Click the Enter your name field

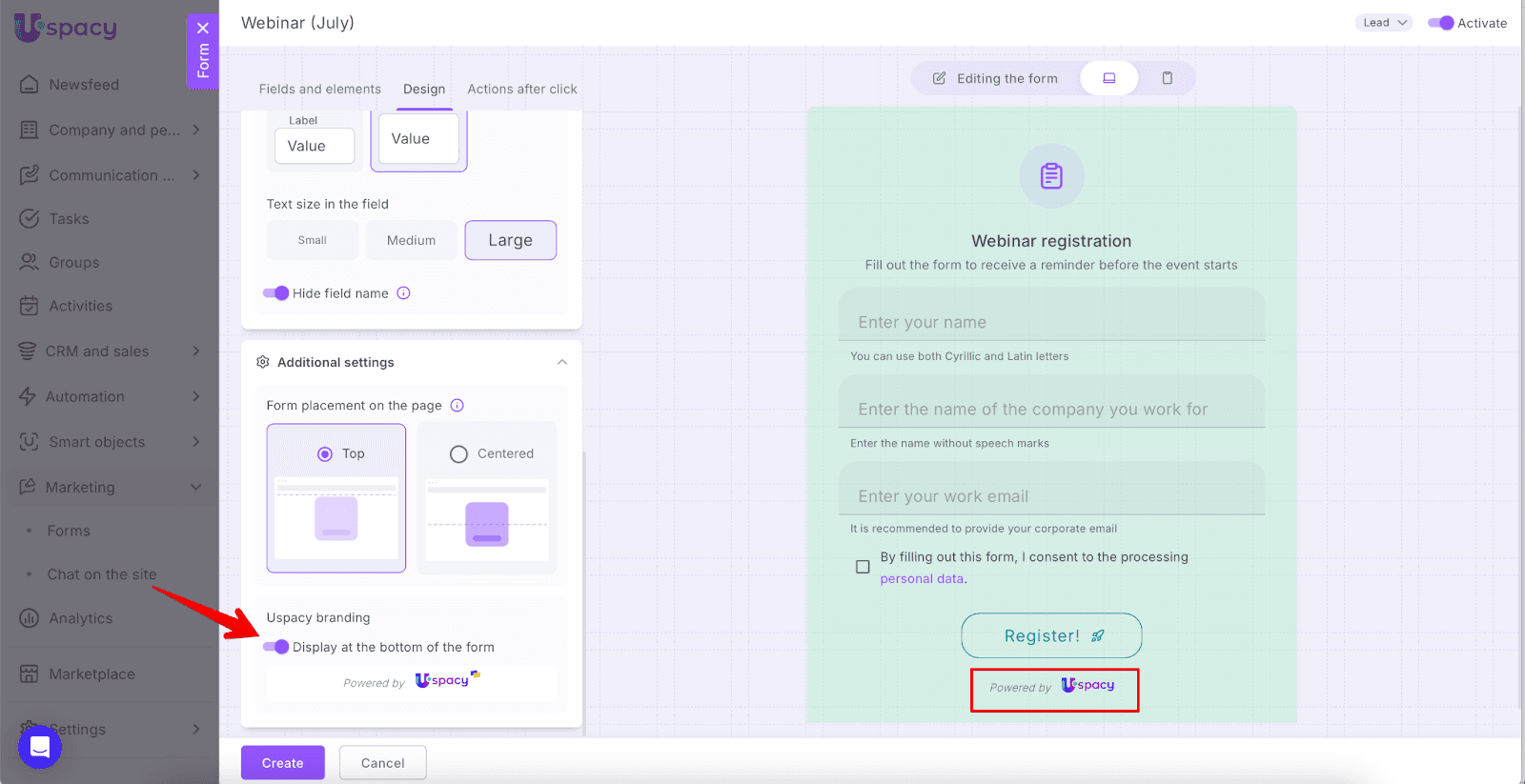1051,314
